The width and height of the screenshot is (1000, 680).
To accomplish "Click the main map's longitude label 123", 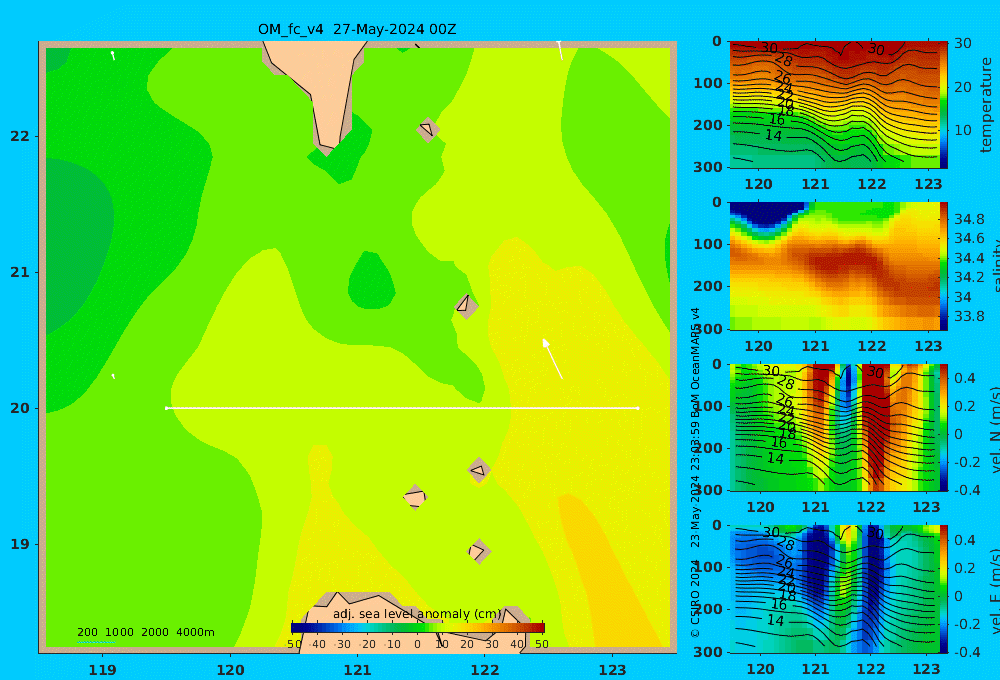I will pos(613,670).
